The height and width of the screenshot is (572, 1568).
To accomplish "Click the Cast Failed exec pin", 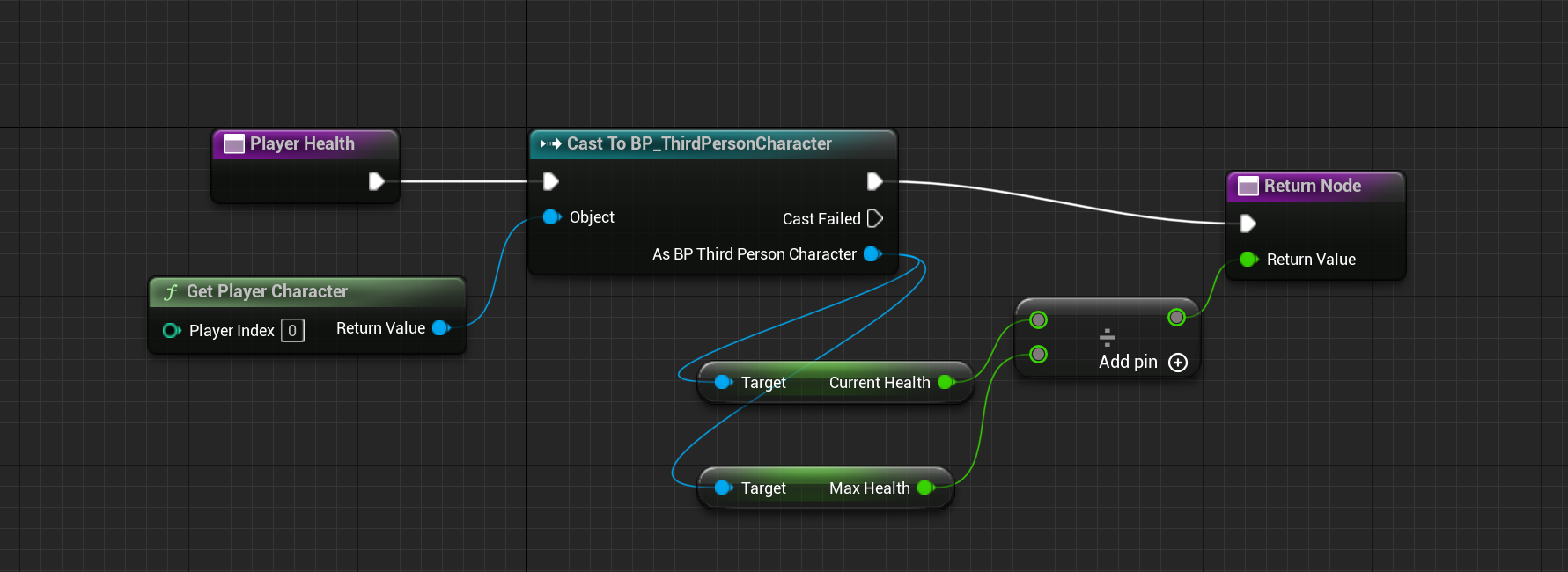I will 874,218.
